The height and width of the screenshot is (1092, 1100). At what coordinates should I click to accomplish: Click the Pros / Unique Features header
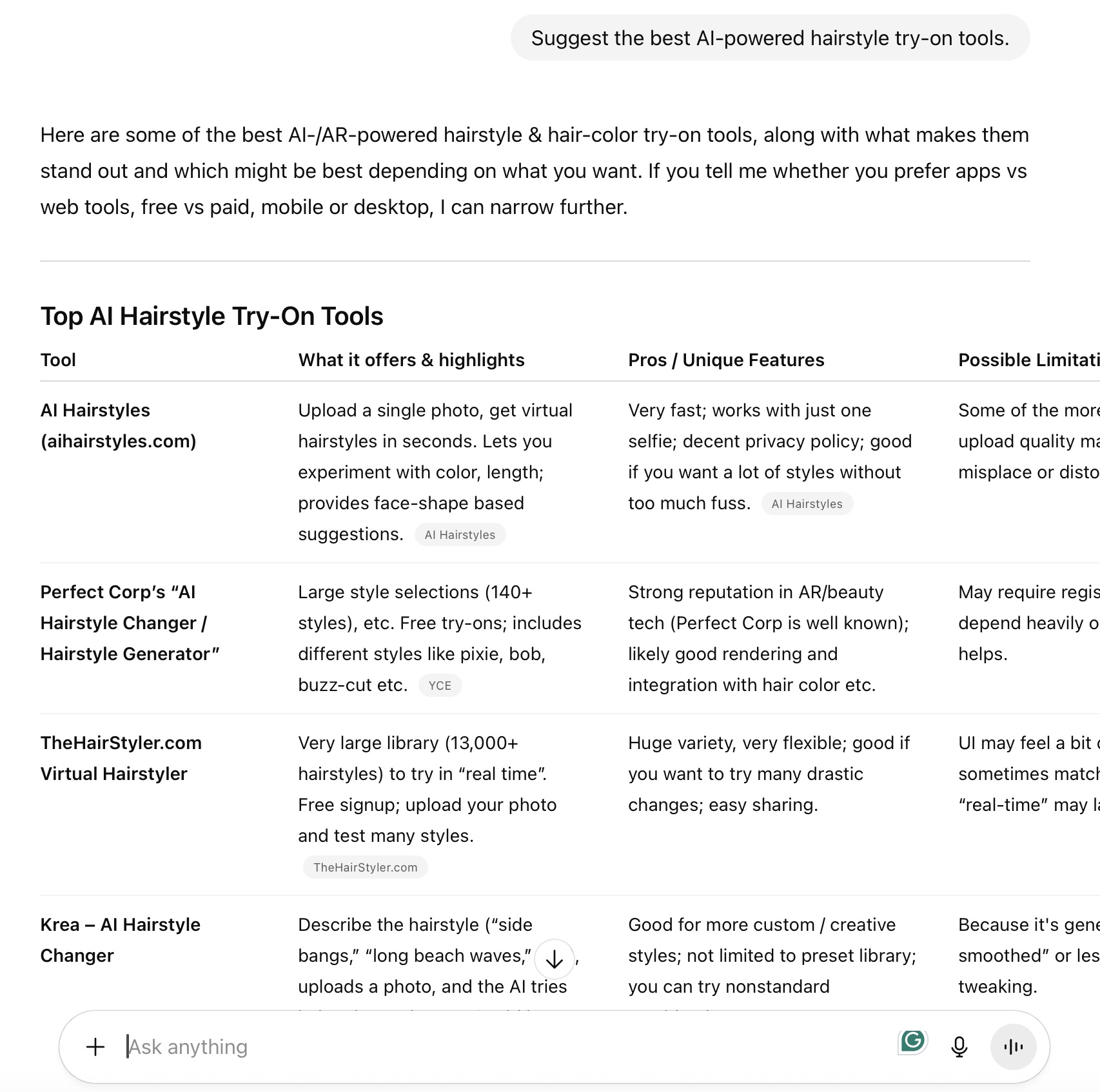[x=726, y=360]
